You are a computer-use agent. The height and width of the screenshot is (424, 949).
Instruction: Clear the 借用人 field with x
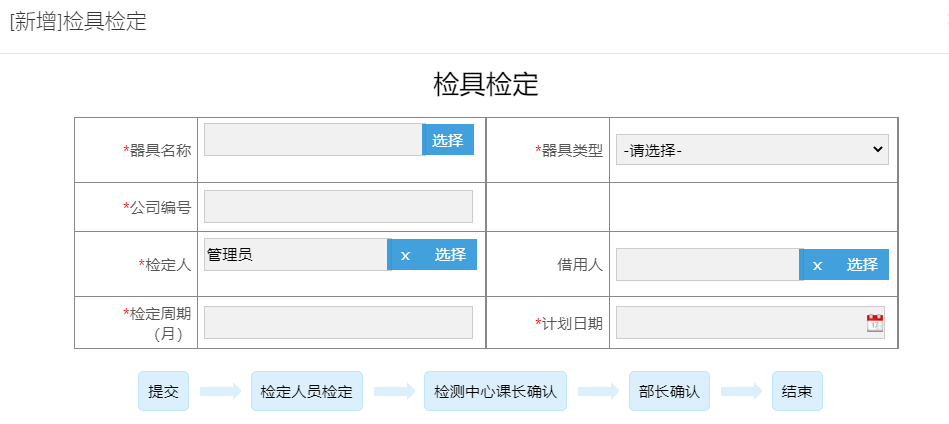click(x=817, y=265)
